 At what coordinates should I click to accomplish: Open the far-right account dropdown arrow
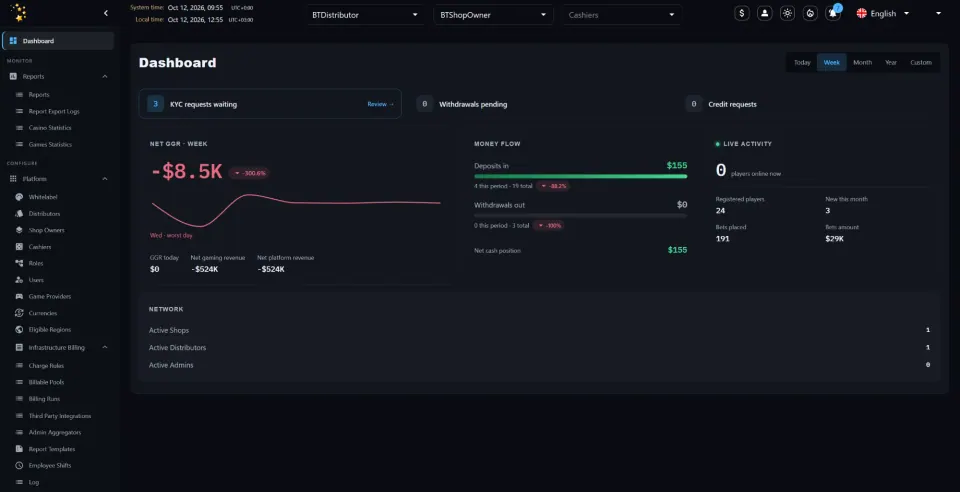(939, 13)
